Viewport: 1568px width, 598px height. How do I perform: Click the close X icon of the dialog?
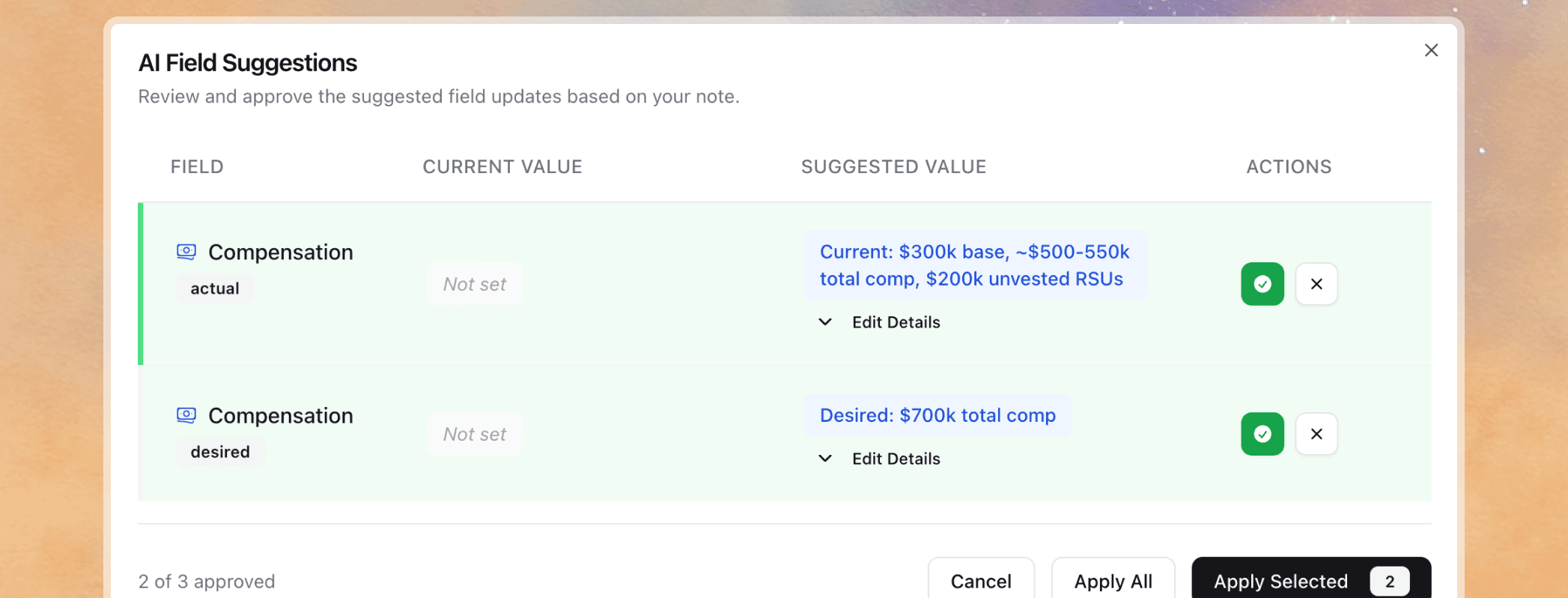[x=1431, y=49]
